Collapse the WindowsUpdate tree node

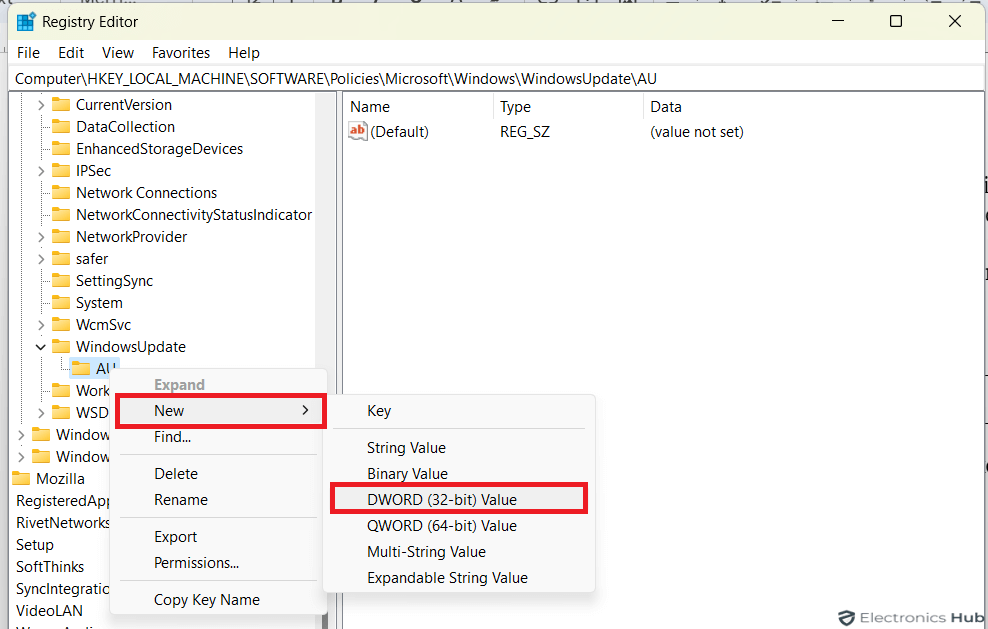tap(41, 347)
